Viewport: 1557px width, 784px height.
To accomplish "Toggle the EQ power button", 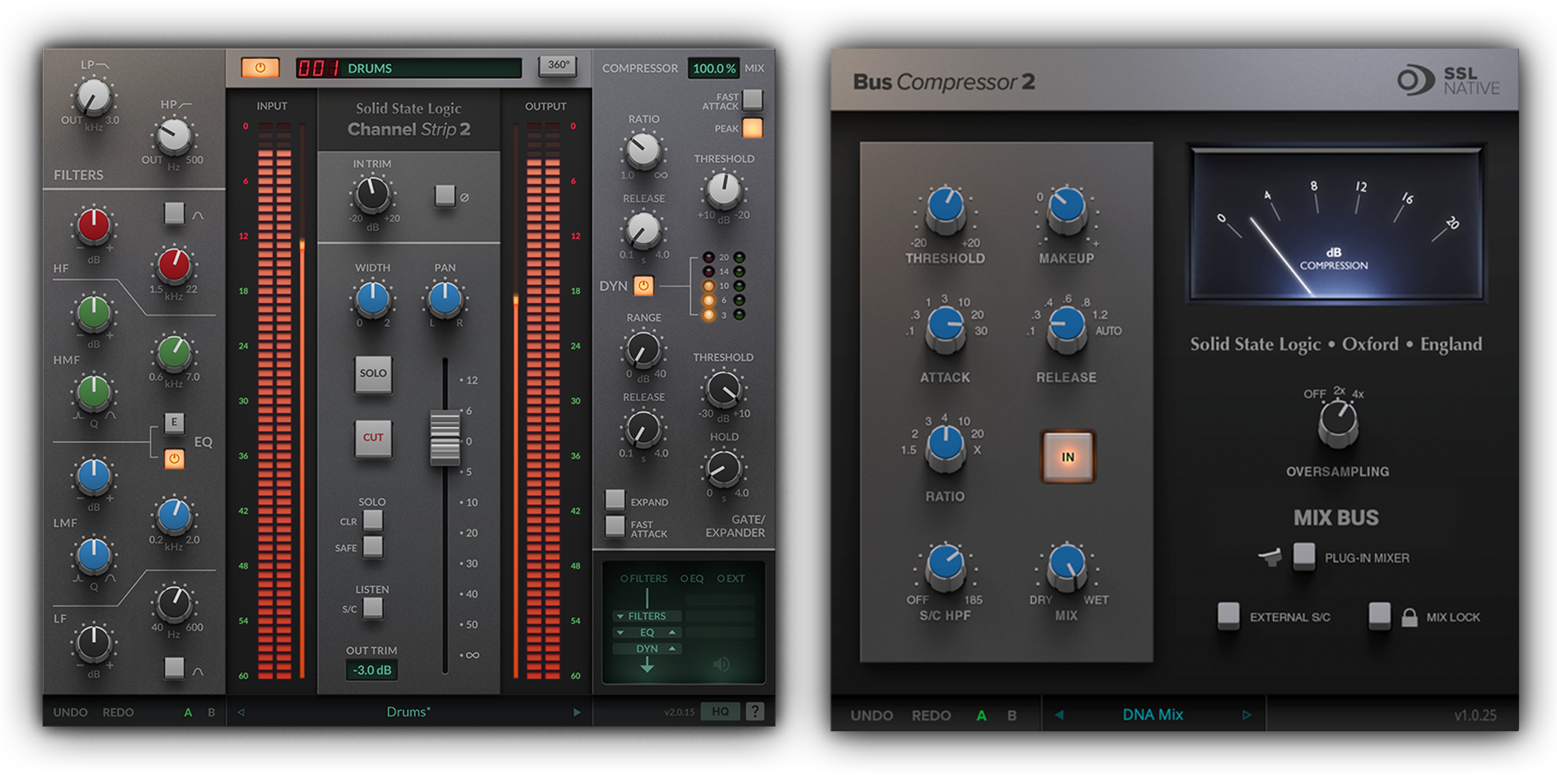I will tap(174, 458).
